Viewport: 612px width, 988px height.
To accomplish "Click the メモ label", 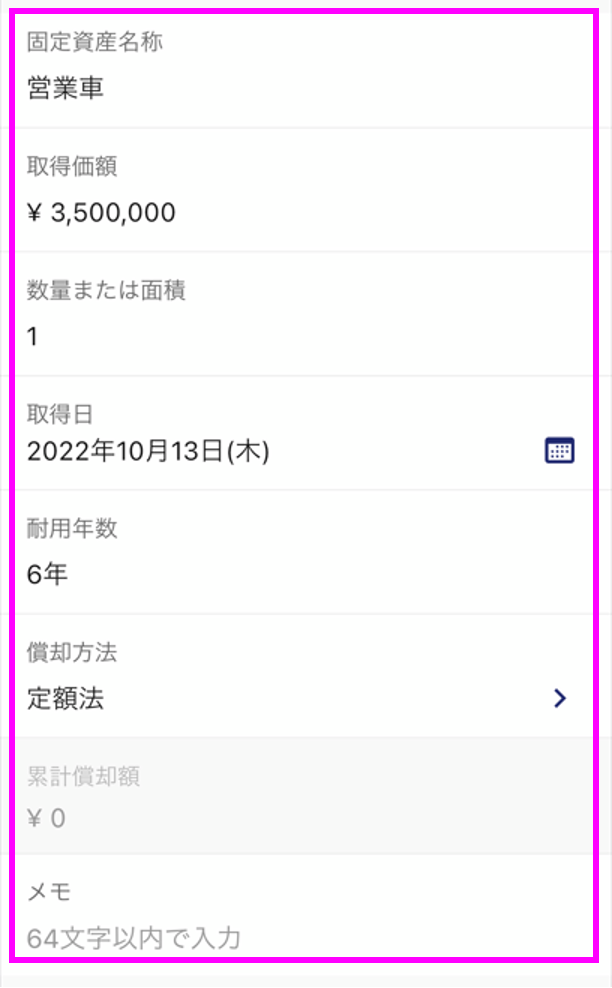I will point(49,892).
